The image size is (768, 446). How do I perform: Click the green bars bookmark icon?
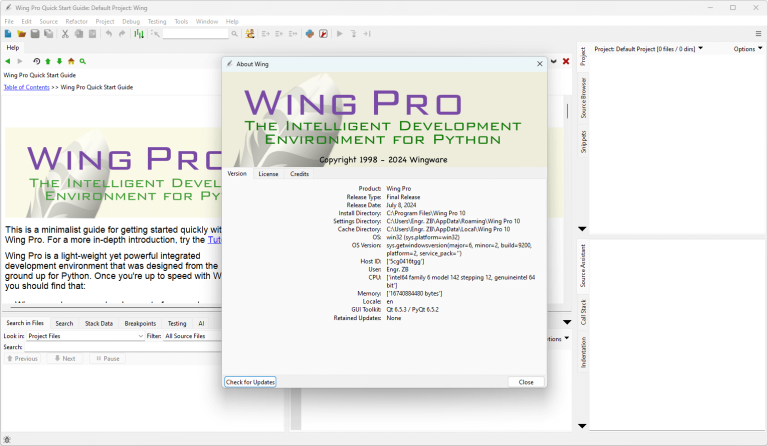[x=139, y=34]
